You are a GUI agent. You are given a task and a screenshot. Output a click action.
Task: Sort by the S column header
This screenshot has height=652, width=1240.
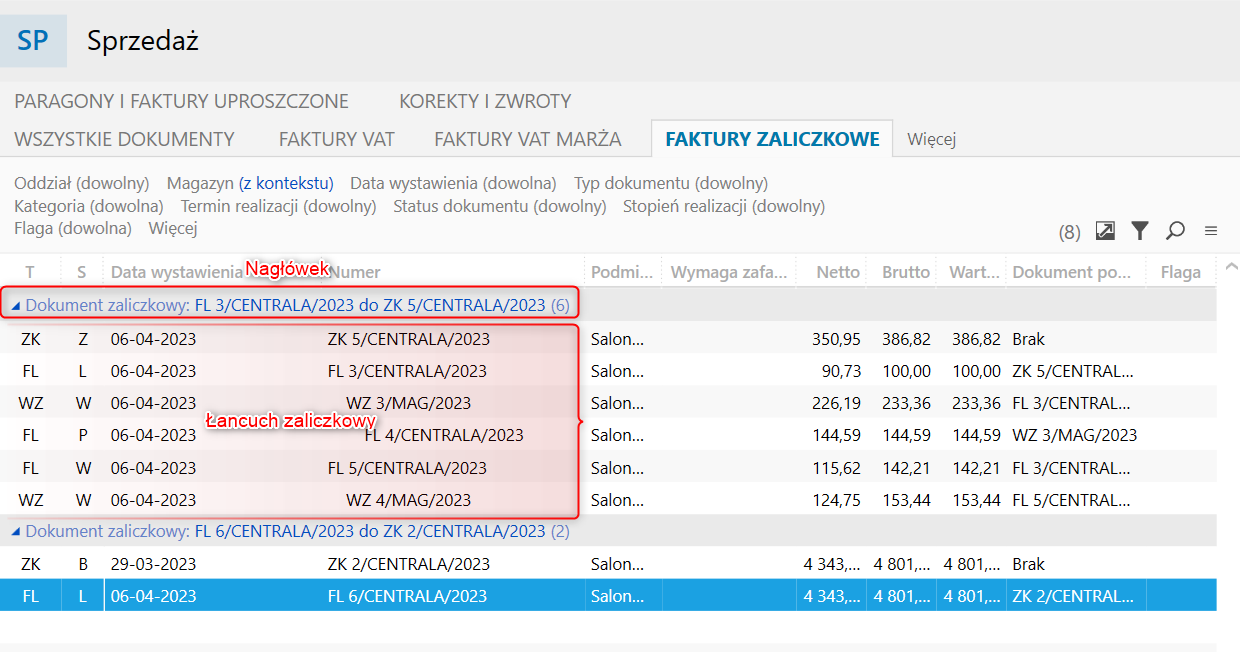click(x=82, y=272)
